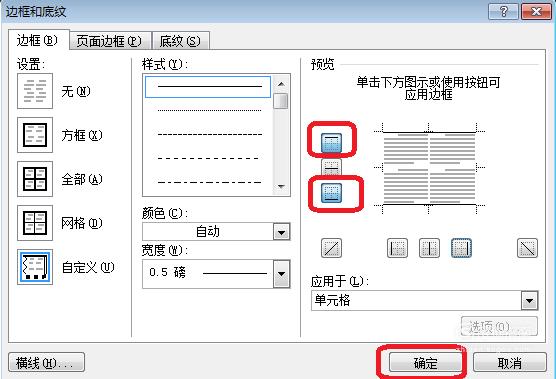Screen dimensions: 556x379
Task: Select the 自定义 (Custom) border setting icon
Action: (35, 267)
